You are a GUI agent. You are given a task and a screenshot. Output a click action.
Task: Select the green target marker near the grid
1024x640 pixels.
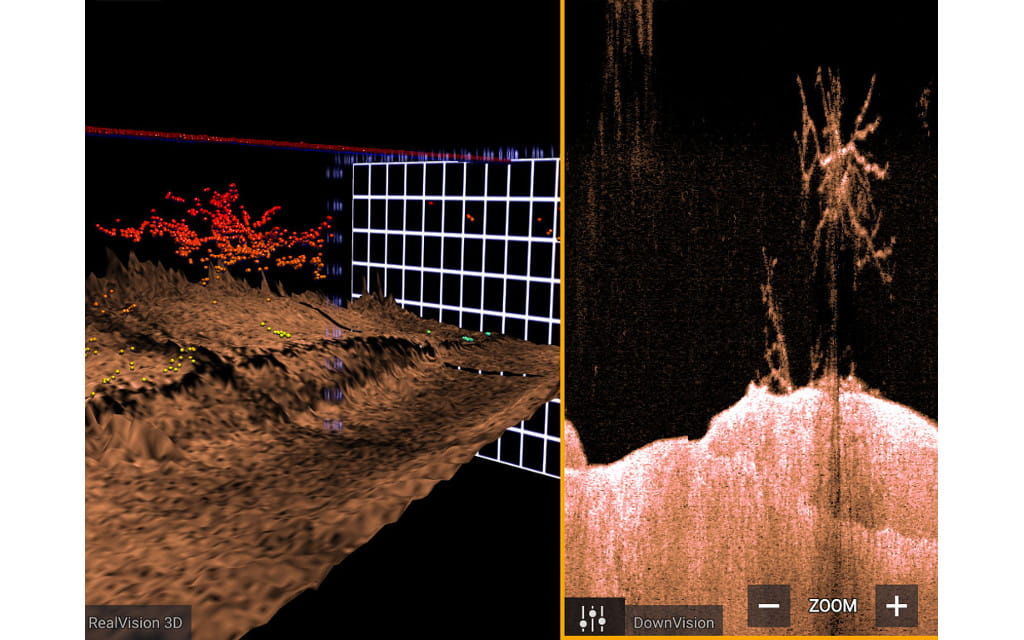(x=467, y=339)
